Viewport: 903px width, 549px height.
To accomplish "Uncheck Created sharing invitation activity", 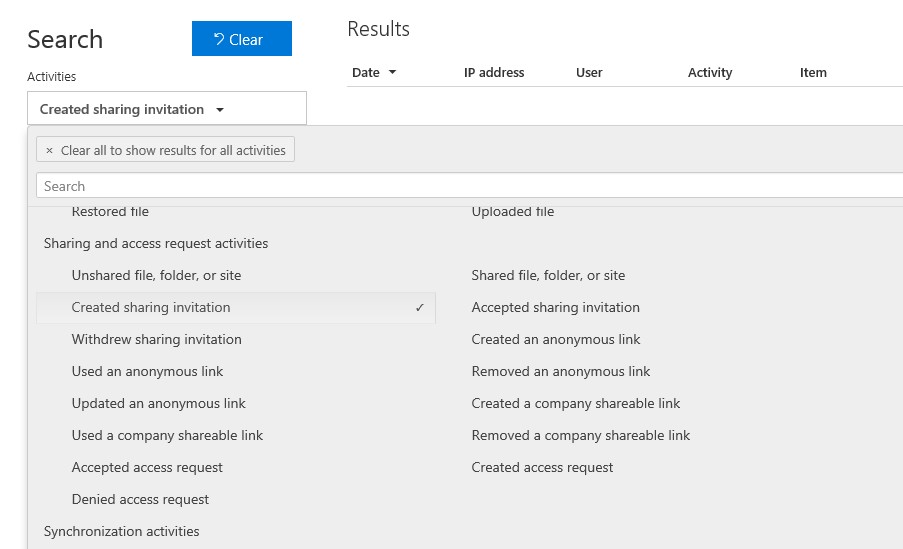I will click(x=236, y=308).
